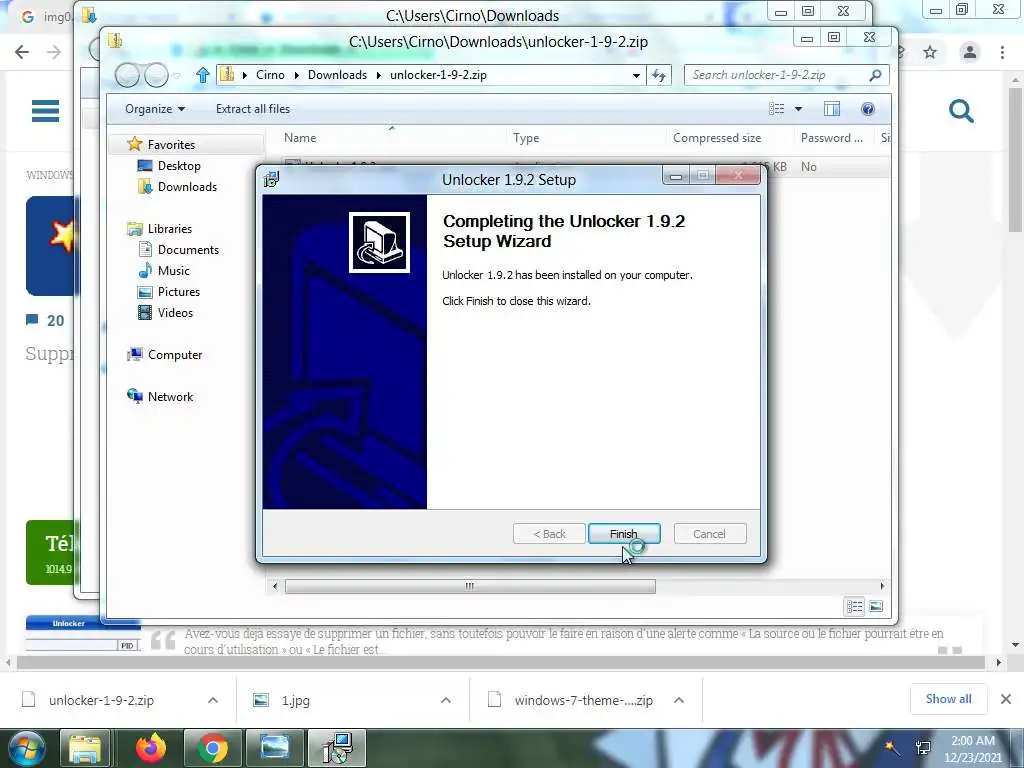Viewport: 1024px width, 768px height.
Task: Select Computer in the navigation pane
Action: (x=175, y=355)
